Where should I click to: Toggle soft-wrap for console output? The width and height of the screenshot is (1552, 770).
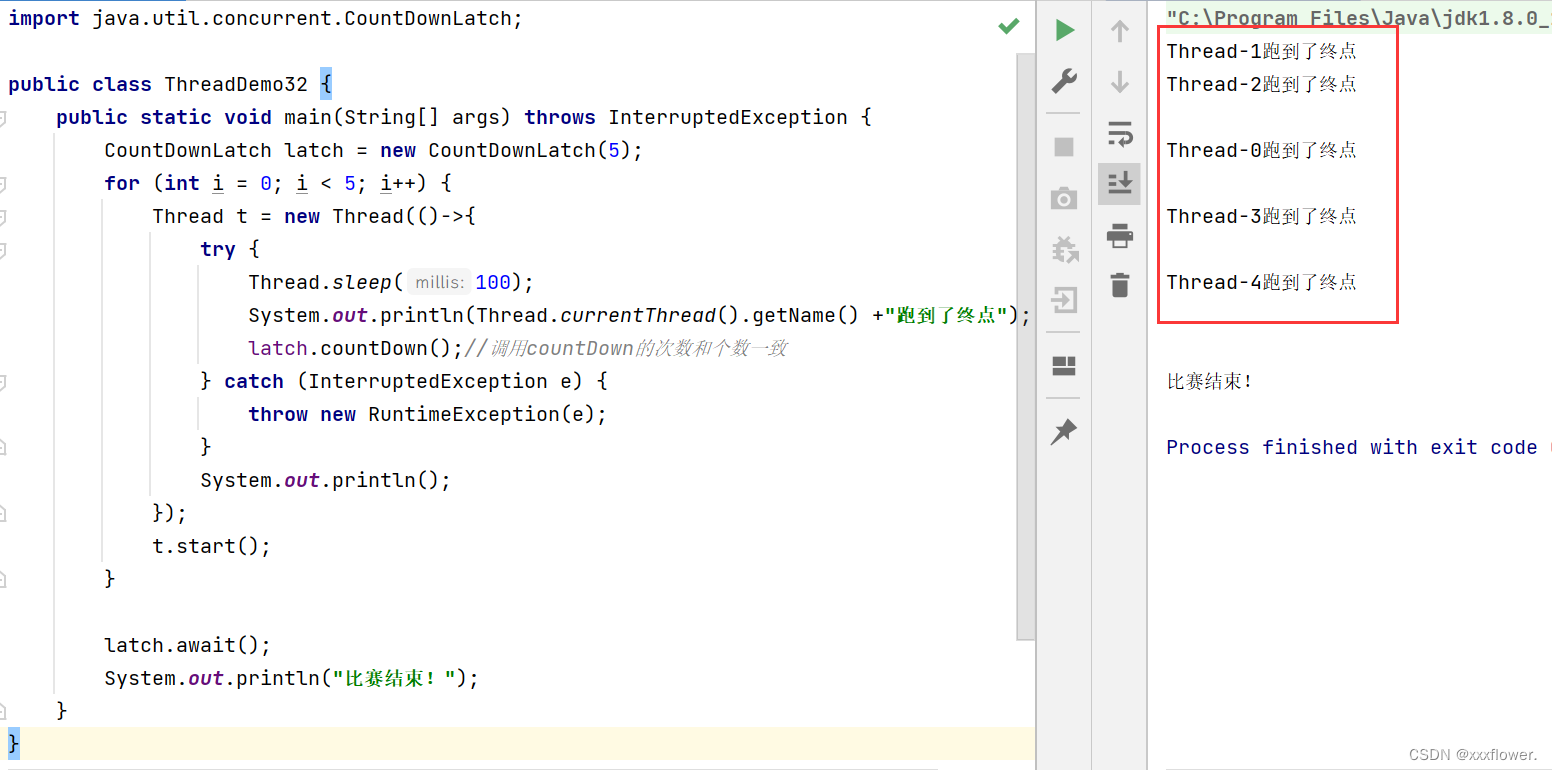tap(1120, 133)
